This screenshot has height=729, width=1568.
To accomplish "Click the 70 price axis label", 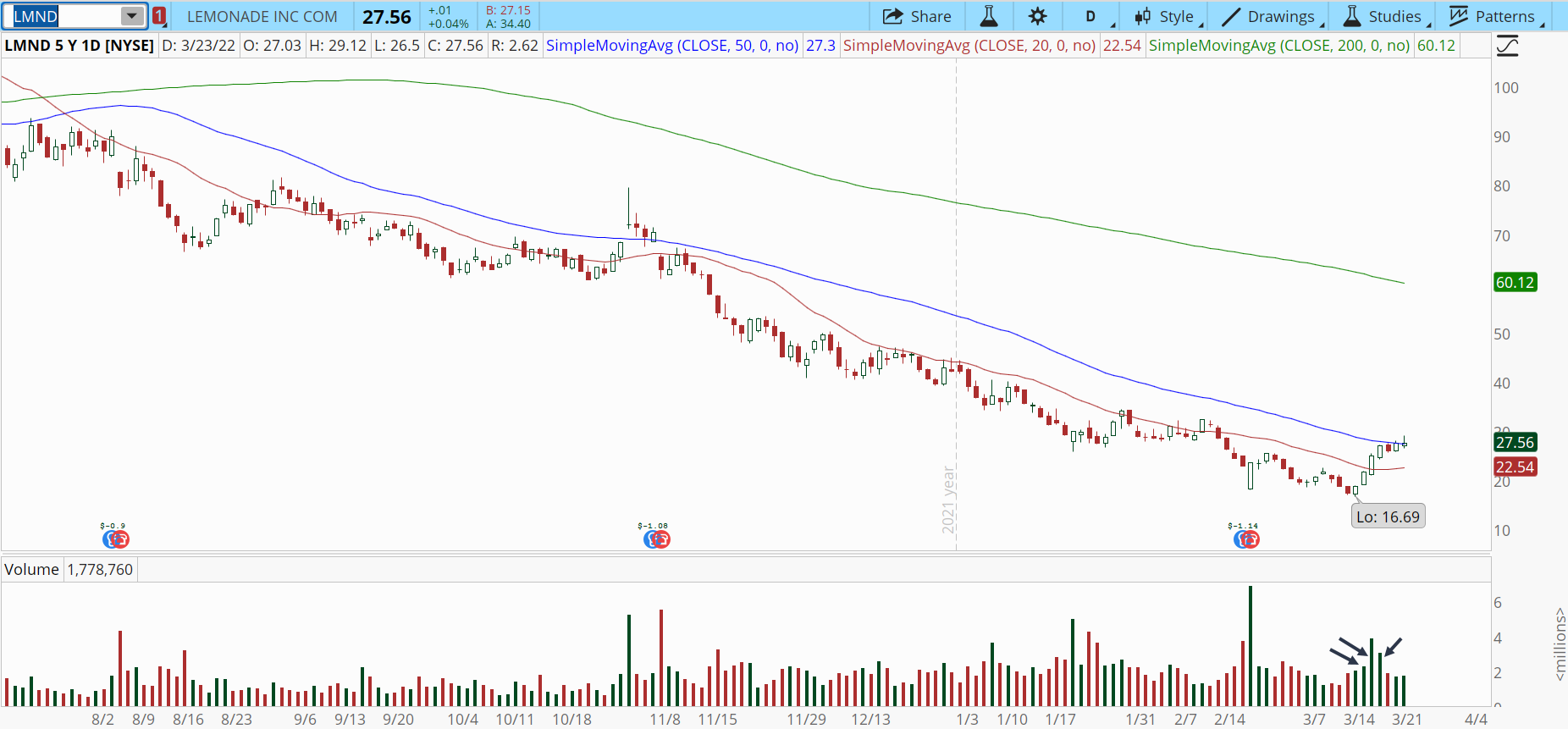I will [1502, 236].
